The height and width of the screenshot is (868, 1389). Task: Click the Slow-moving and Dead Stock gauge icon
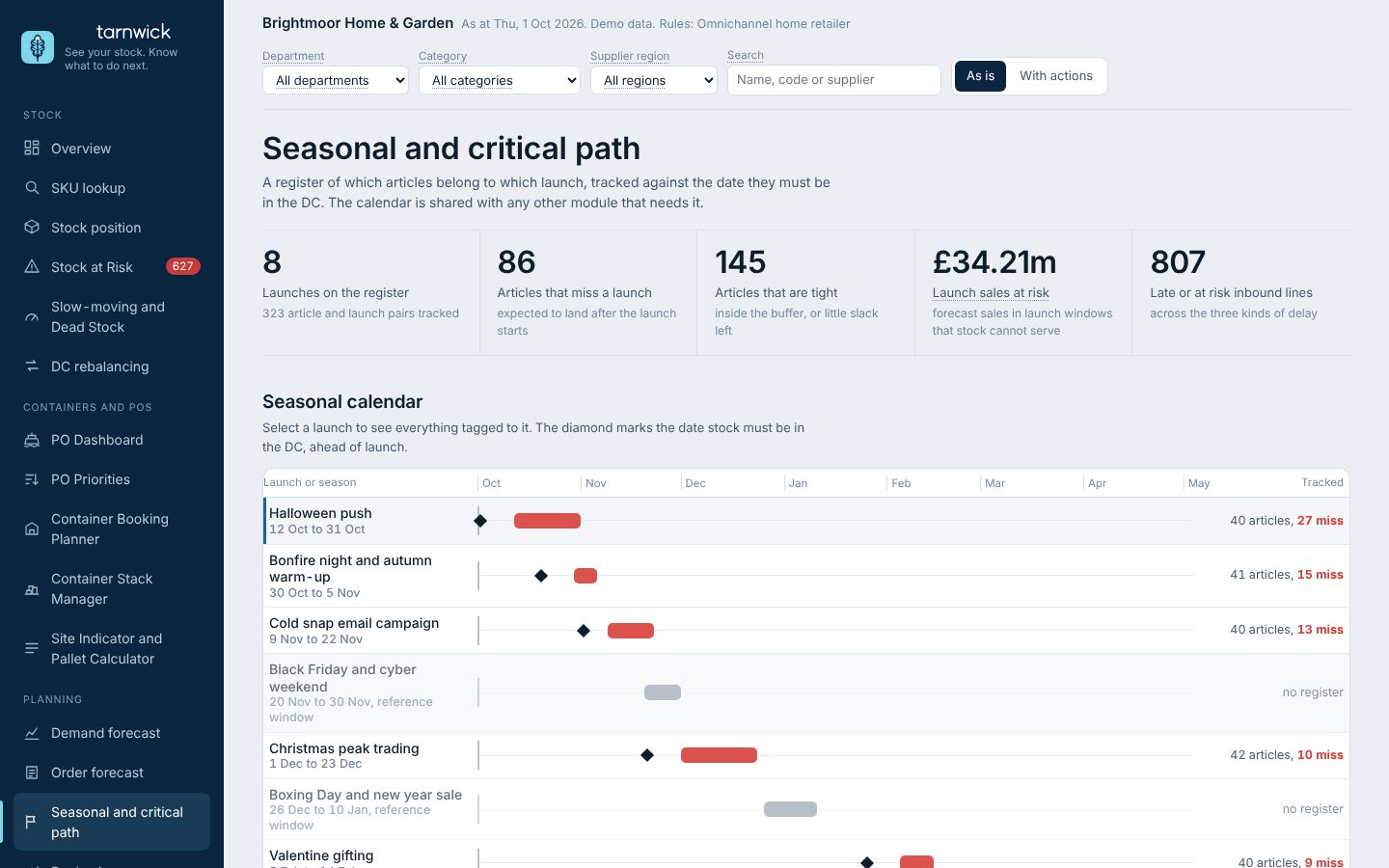pos(32,316)
